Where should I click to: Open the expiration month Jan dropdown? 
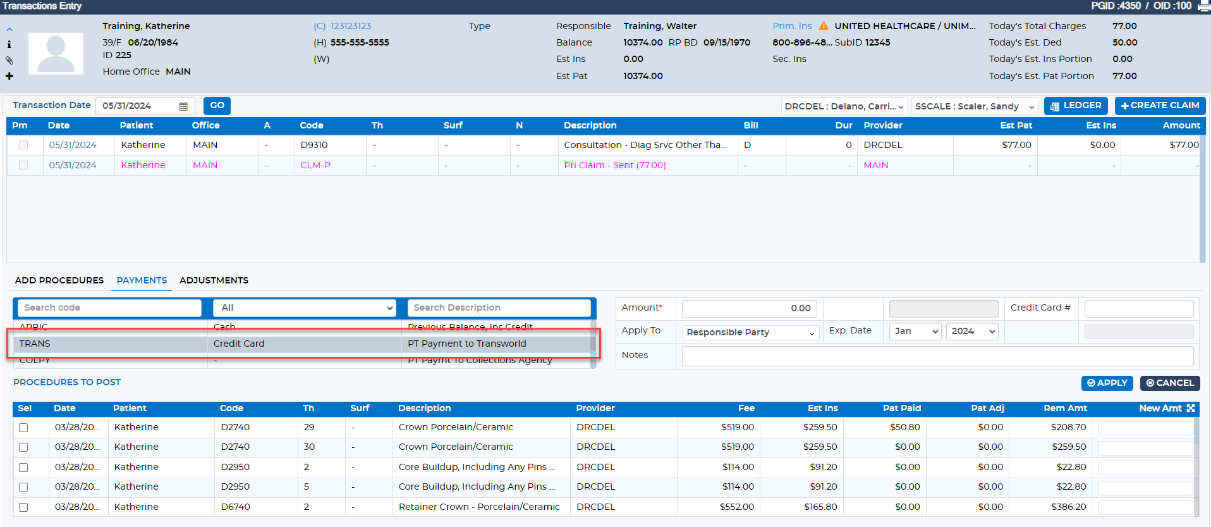coord(915,331)
